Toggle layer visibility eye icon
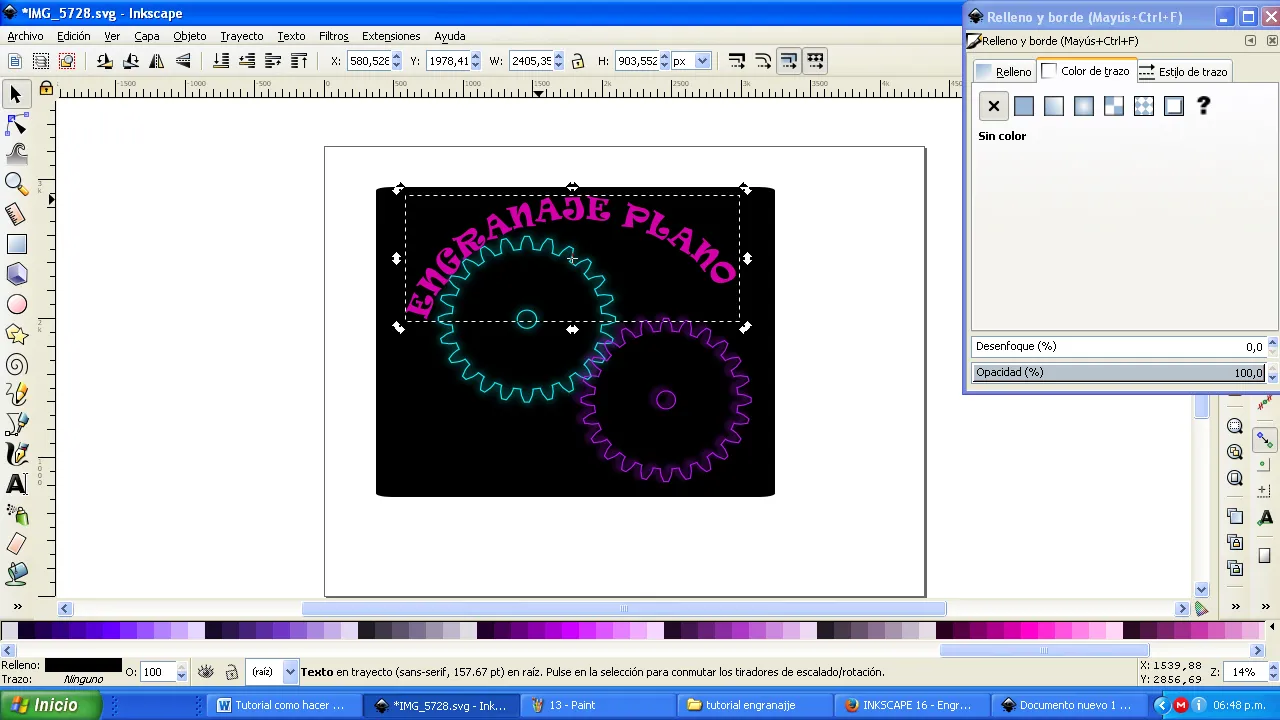 tap(206, 672)
